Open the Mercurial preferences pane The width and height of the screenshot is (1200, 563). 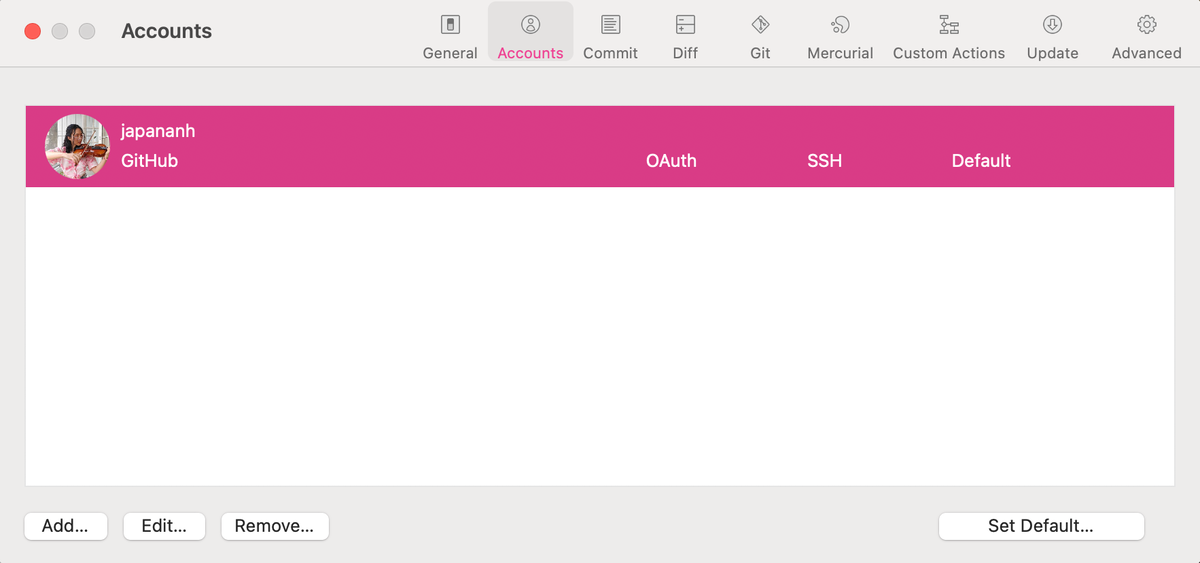[840, 36]
